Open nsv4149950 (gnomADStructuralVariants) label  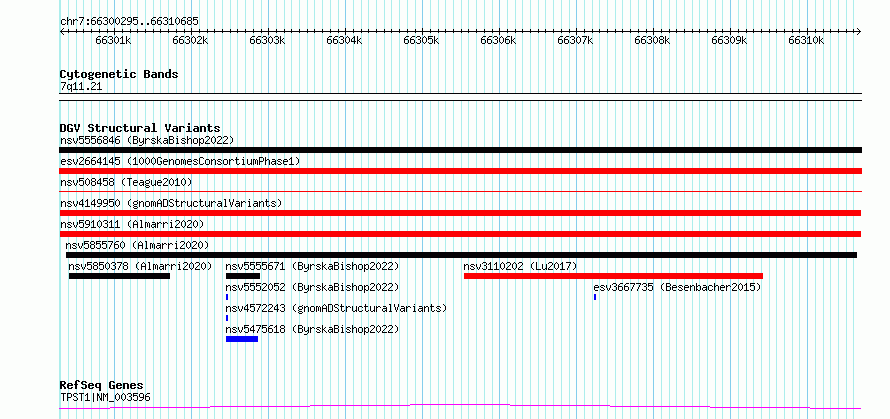point(171,203)
